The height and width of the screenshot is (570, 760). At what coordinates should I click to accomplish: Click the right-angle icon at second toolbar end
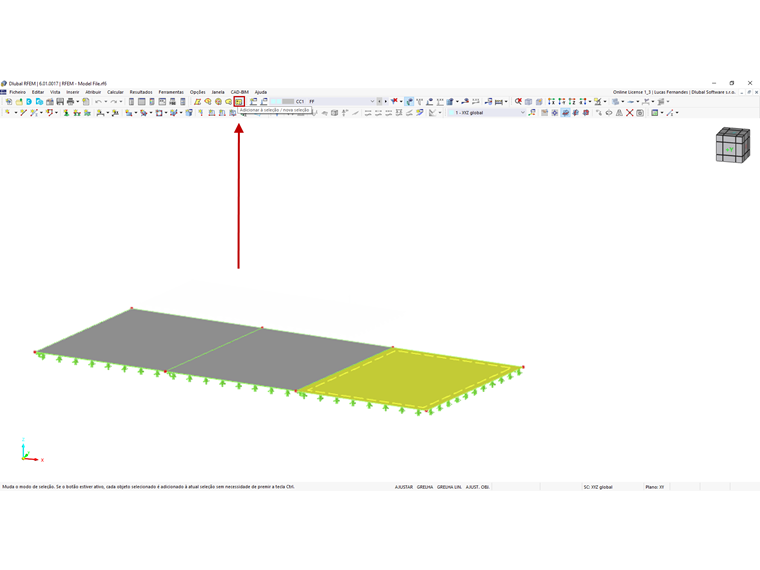coord(670,112)
